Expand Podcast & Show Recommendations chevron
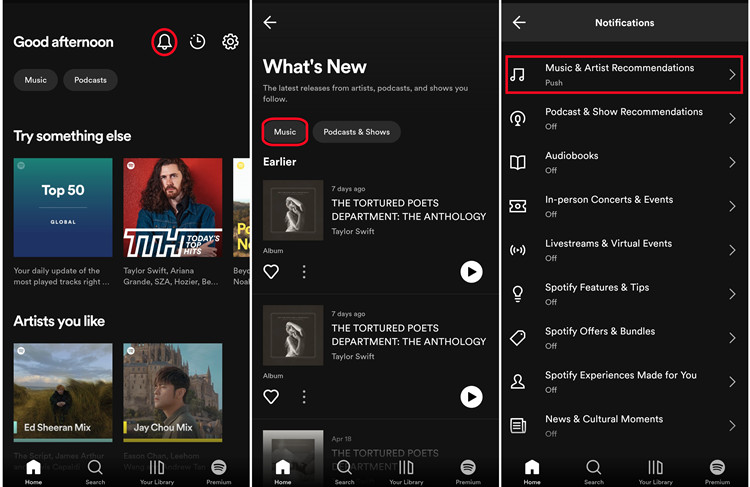This screenshot has width=750, height=487. tap(732, 118)
